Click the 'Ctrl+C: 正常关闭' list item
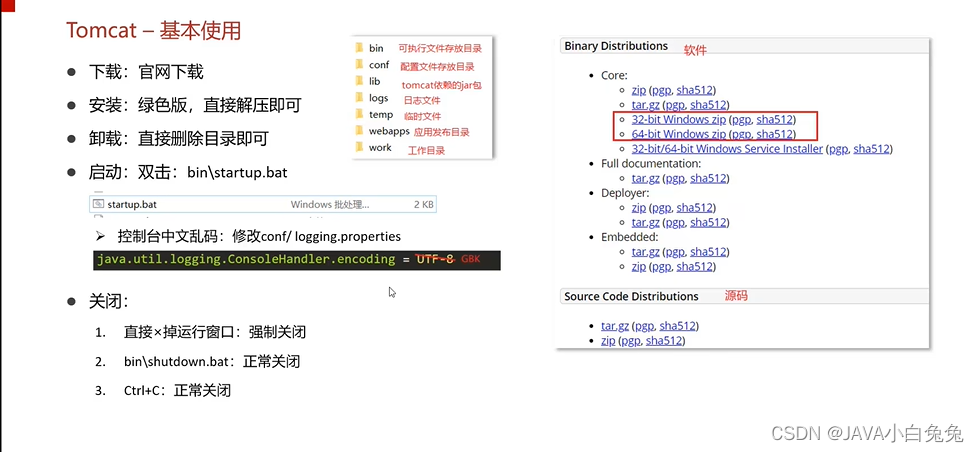This screenshot has height=452, width=979. 177,391
